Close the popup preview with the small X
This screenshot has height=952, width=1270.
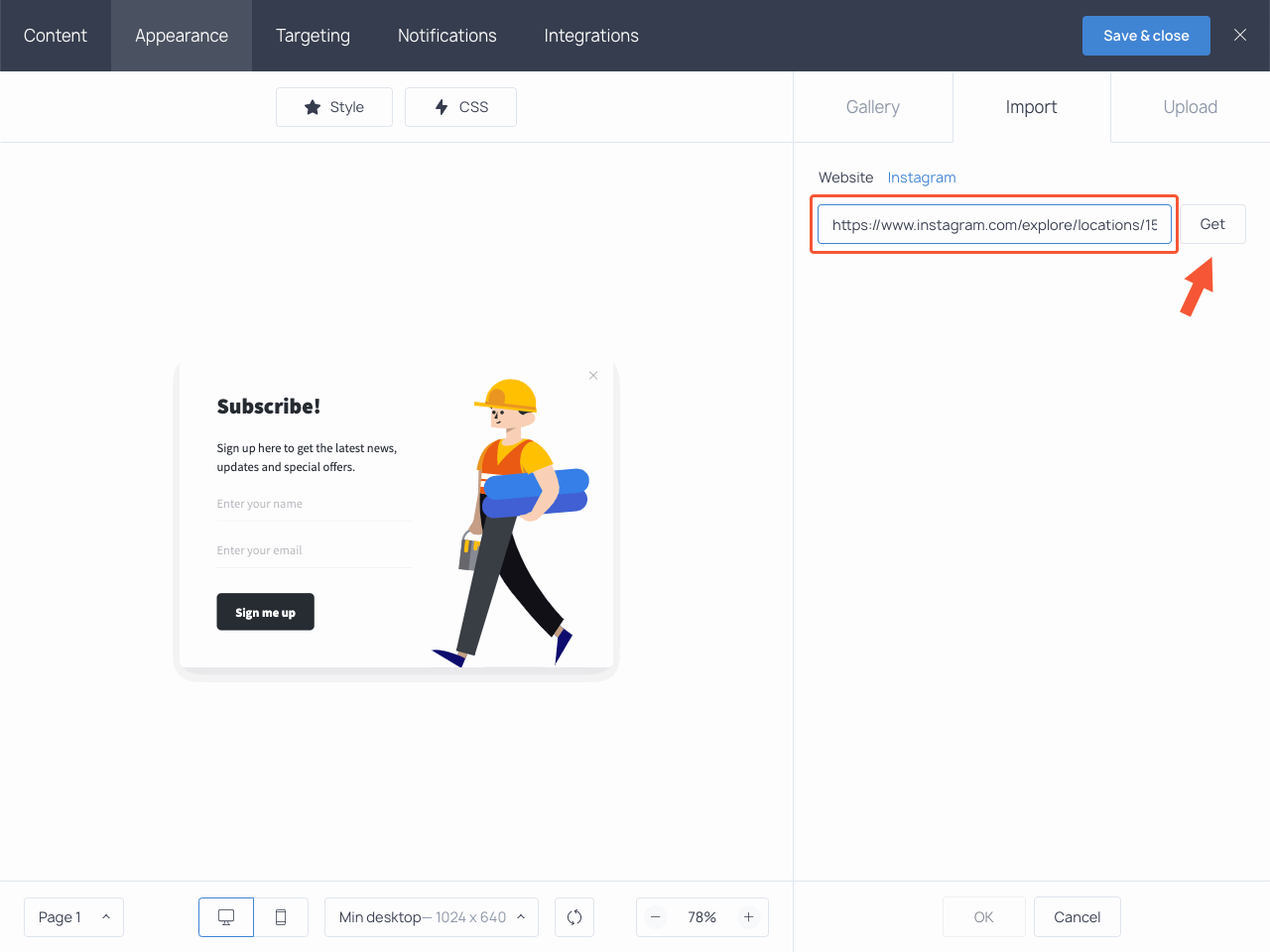pyautogui.click(x=593, y=375)
